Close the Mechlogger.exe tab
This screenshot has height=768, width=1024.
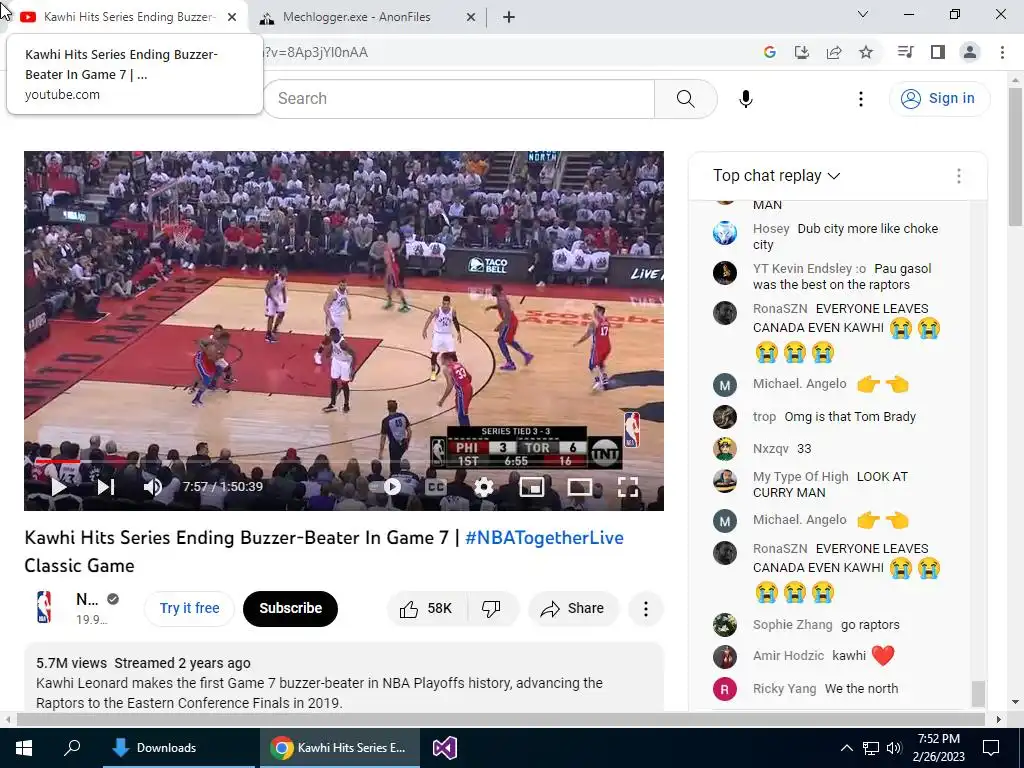pyautogui.click(x=471, y=18)
